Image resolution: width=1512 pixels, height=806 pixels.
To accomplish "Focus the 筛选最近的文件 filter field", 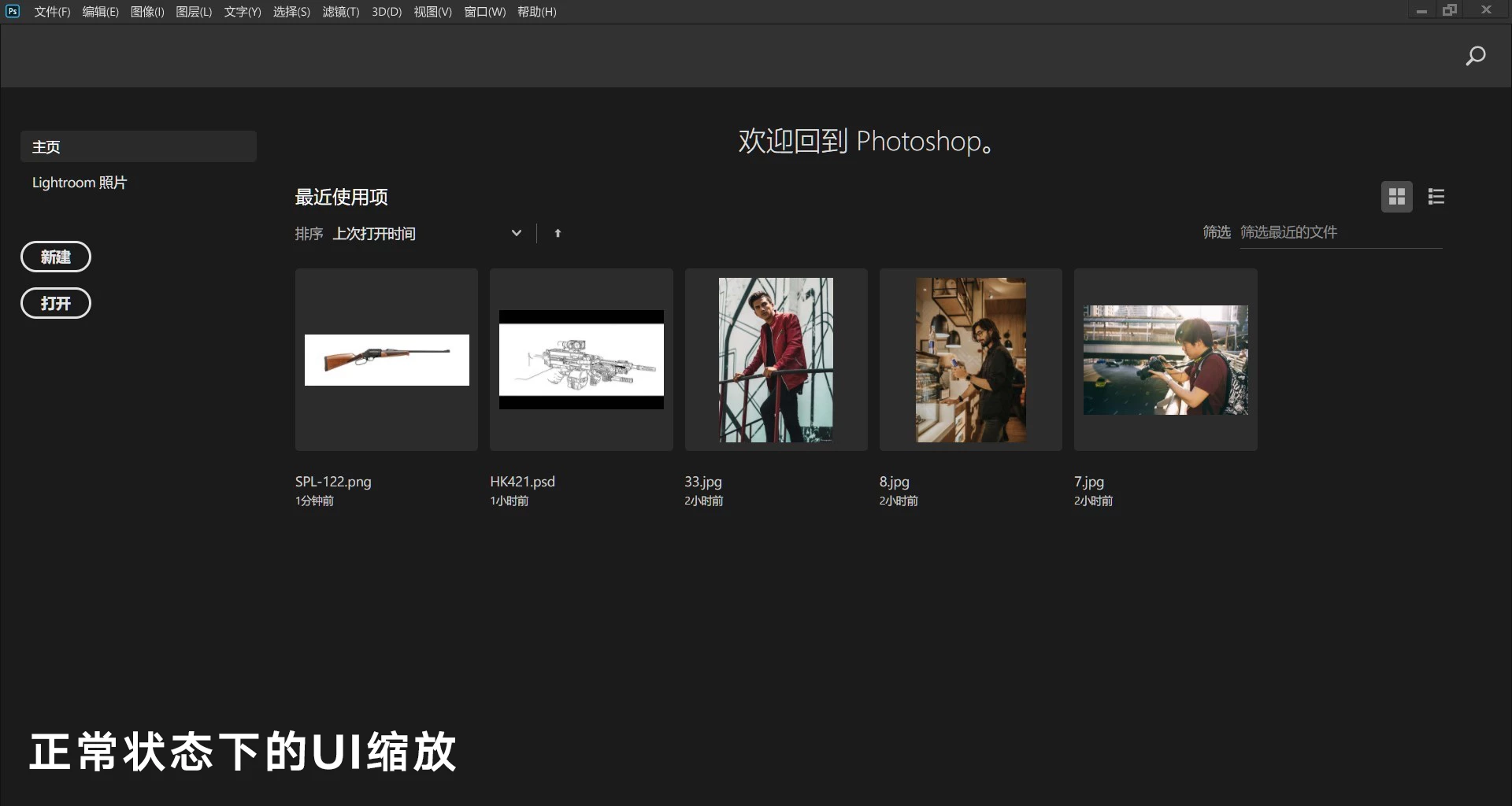I will coord(1341,232).
